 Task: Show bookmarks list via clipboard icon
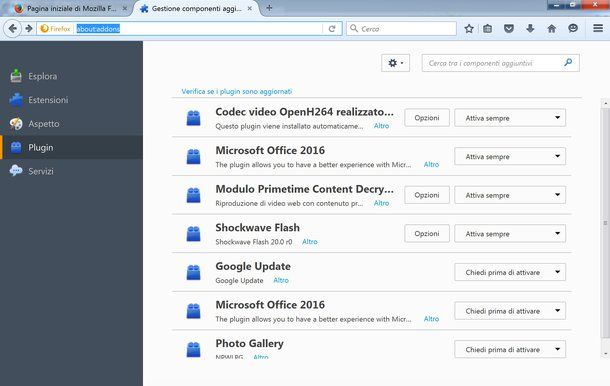[x=487, y=28]
